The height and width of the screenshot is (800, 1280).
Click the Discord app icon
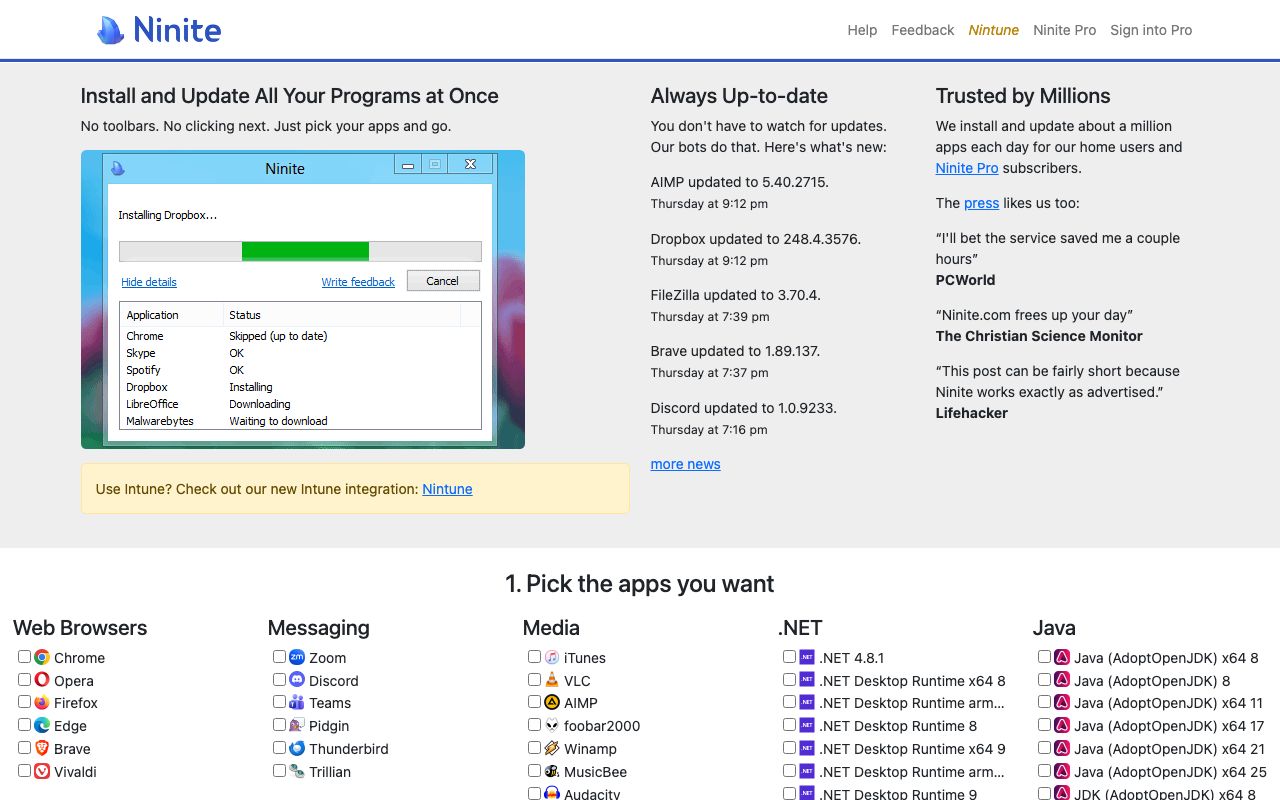tap(297, 680)
